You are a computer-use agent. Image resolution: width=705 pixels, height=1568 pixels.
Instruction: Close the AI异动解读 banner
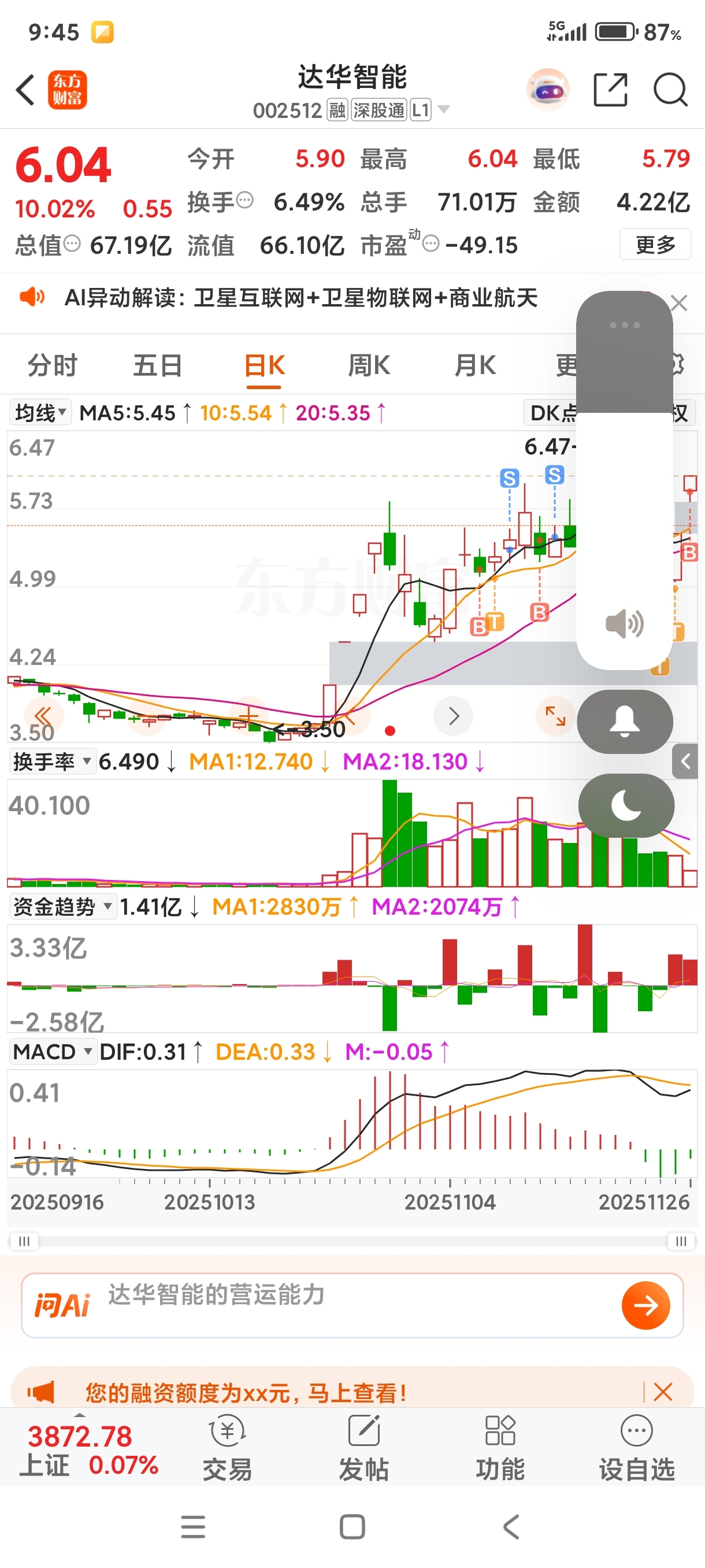(x=679, y=302)
